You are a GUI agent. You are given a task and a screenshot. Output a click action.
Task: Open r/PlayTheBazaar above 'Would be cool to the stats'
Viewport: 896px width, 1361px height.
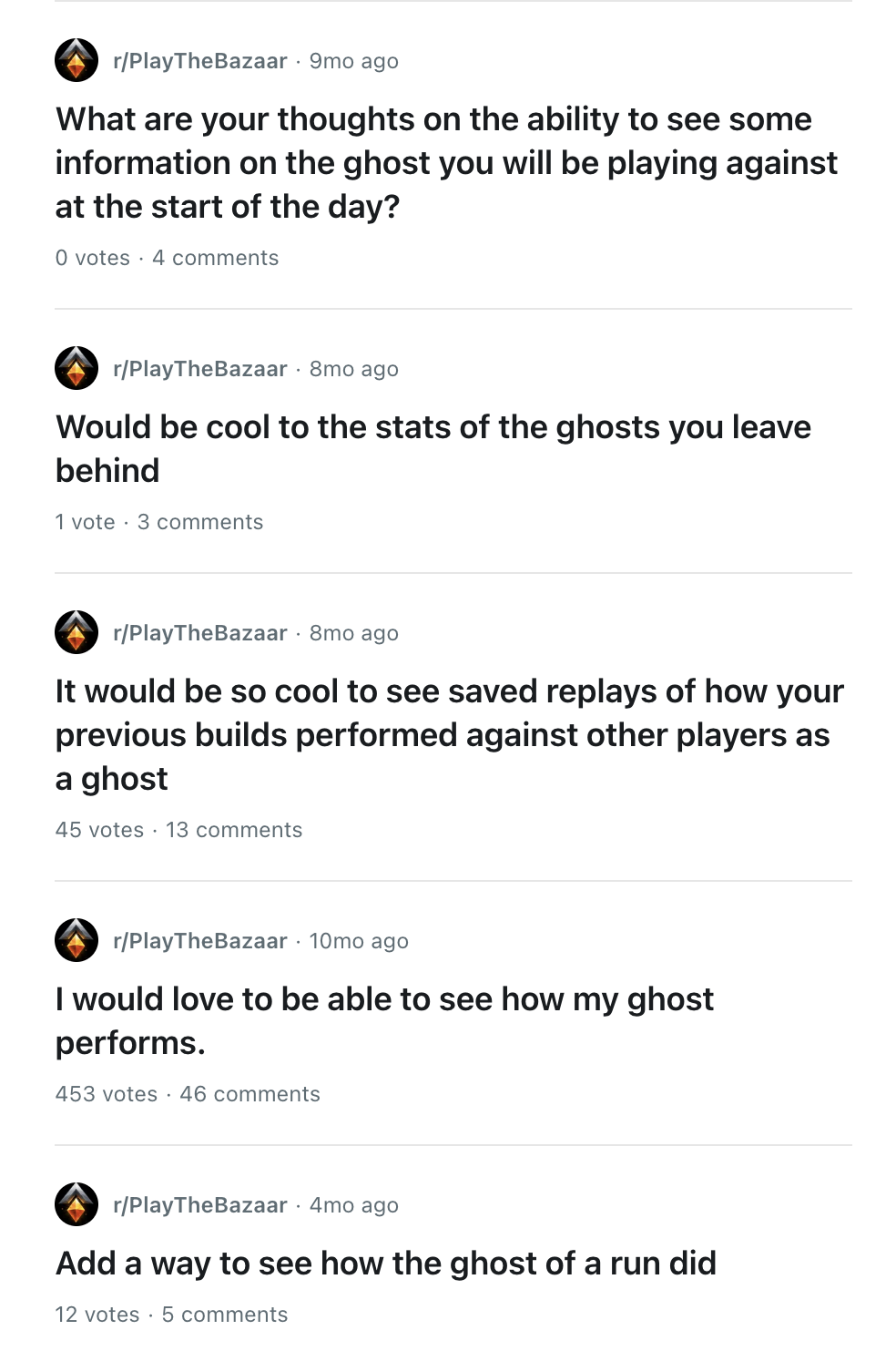click(x=199, y=369)
